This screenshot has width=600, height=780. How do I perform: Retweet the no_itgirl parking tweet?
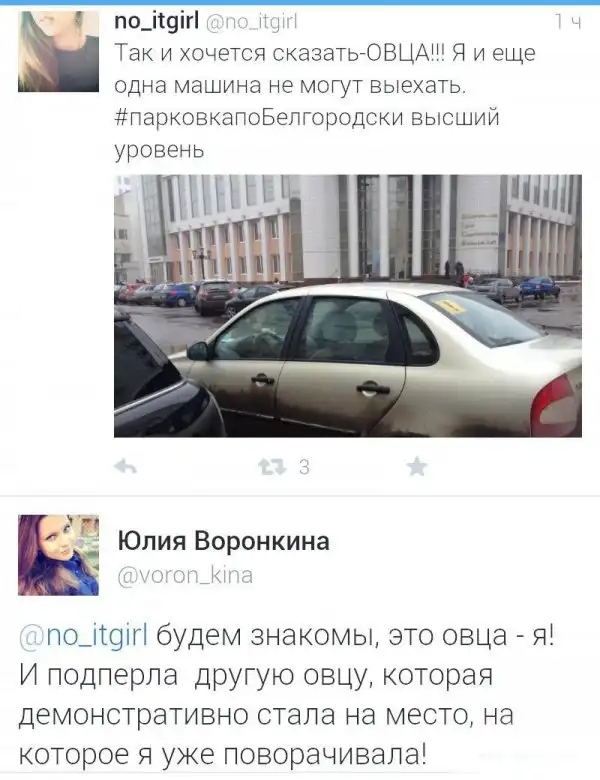(272, 467)
